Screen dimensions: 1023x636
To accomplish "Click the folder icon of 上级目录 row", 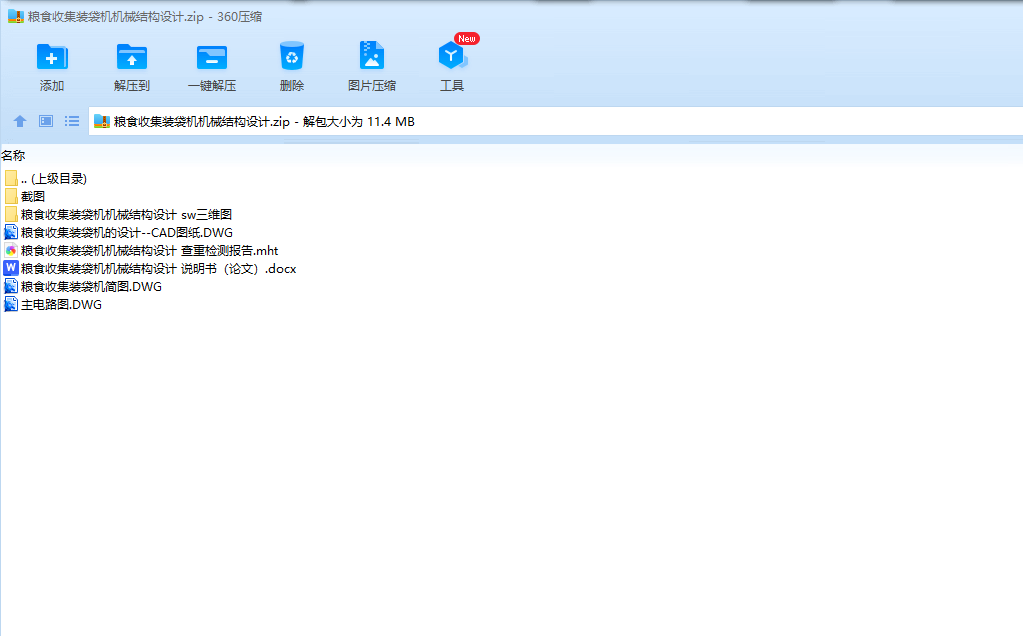I will (10, 178).
